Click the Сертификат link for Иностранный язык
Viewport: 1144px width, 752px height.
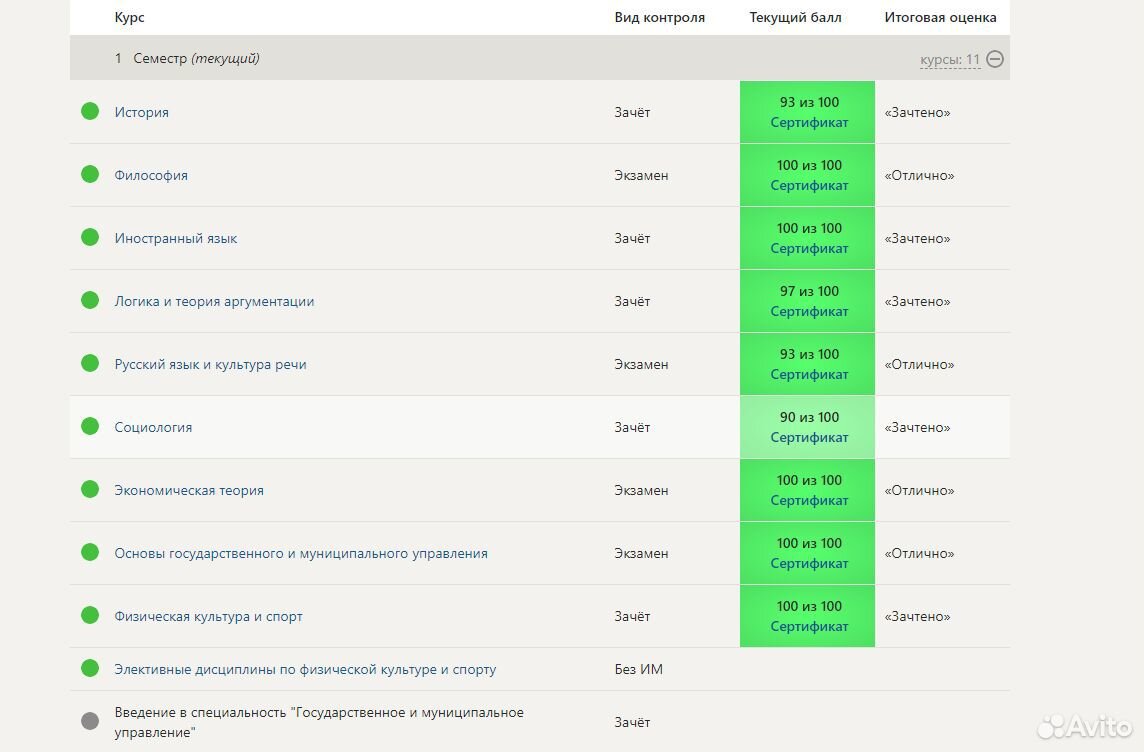pyautogui.click(x=809, y=249)
